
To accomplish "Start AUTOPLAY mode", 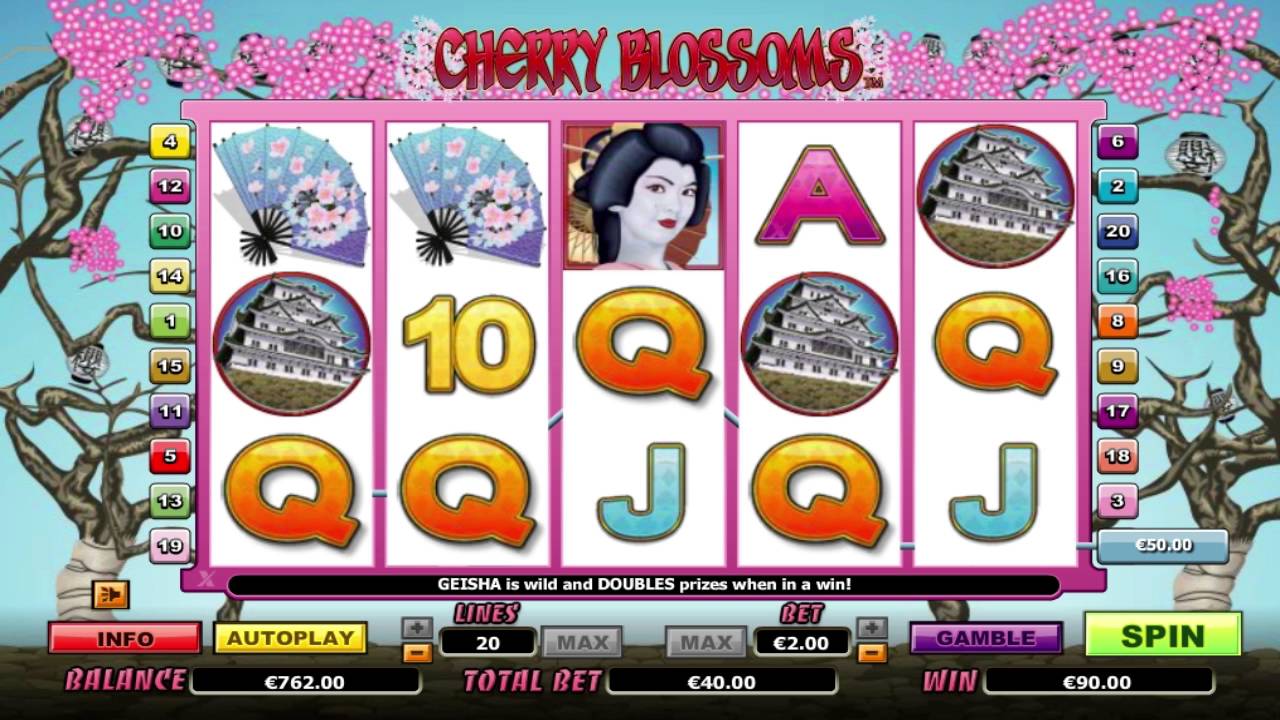I will [x=290, y=638].
